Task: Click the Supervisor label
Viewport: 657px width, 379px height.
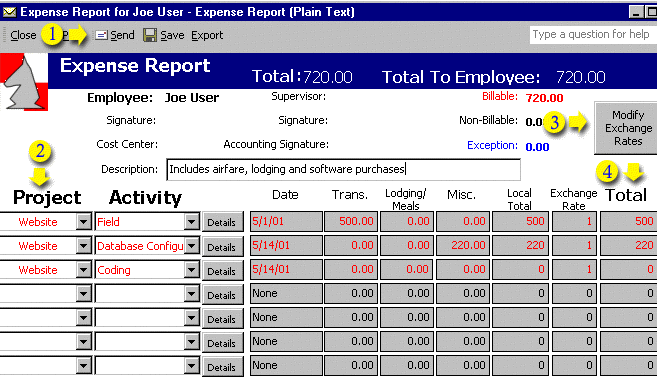Action: click(298, 96)
